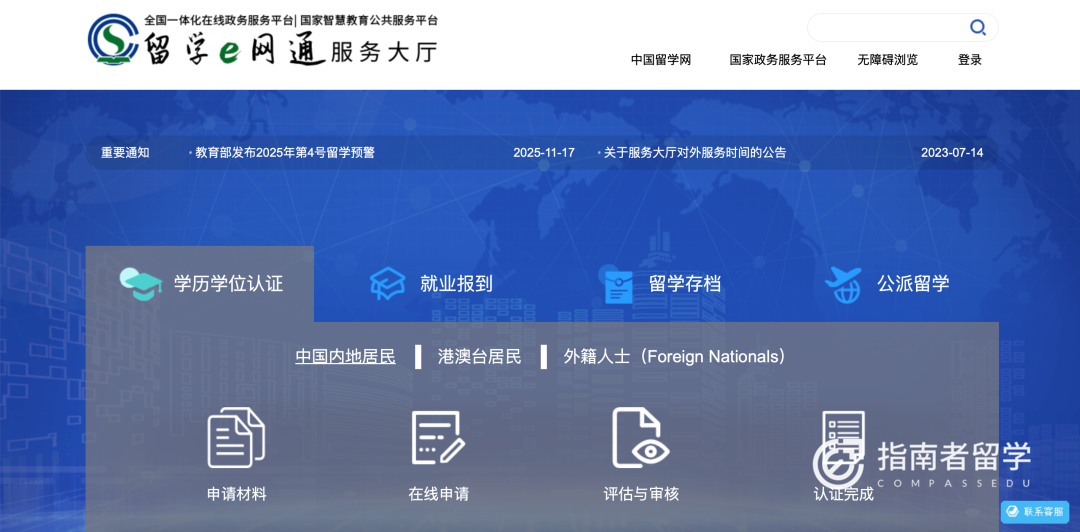This screenshot has height=532, width=1080.
Task: Click the 留学存档 archive folder icon
Action: click(618, 285)
